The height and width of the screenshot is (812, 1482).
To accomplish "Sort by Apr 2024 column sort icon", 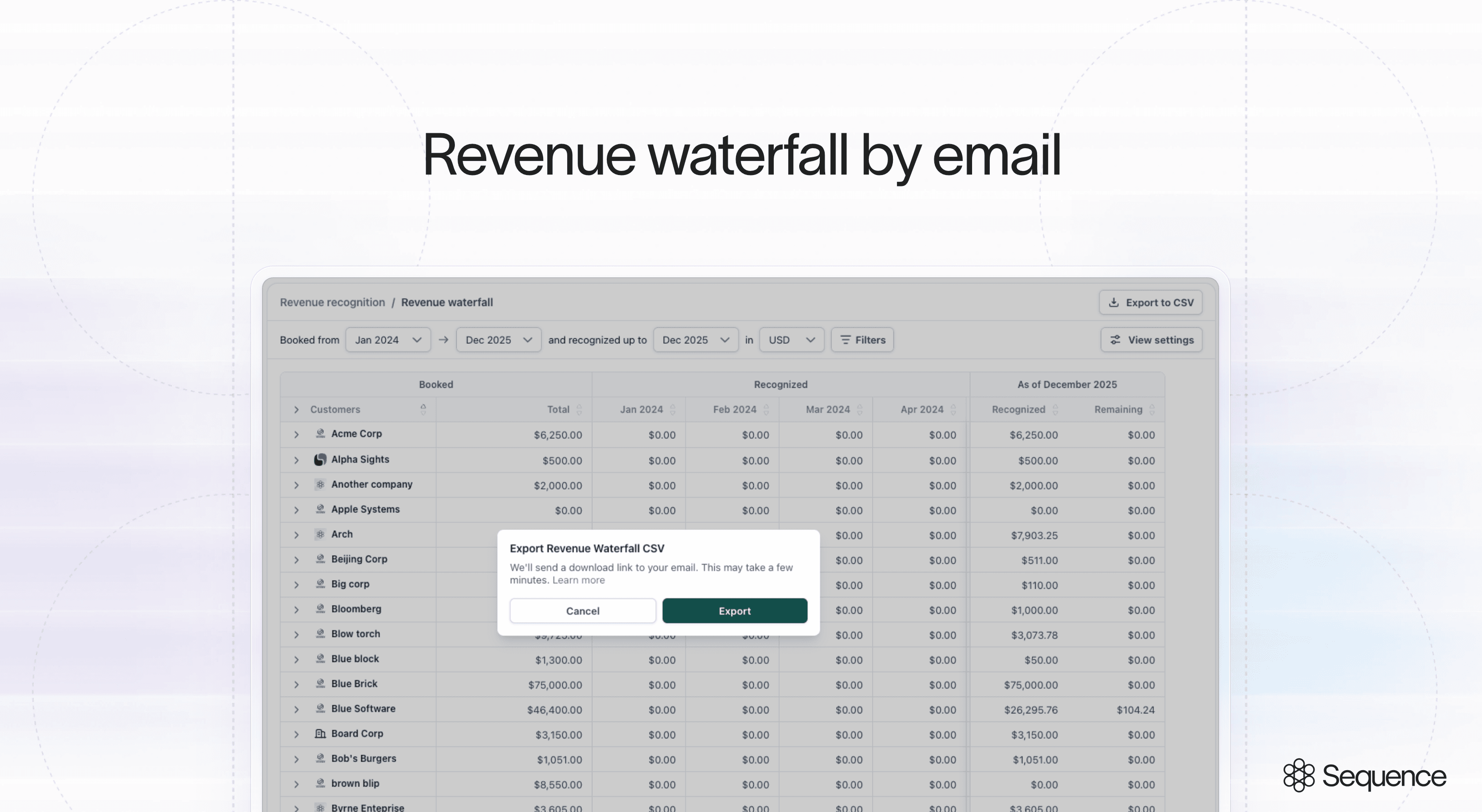I will pos(953,410).
